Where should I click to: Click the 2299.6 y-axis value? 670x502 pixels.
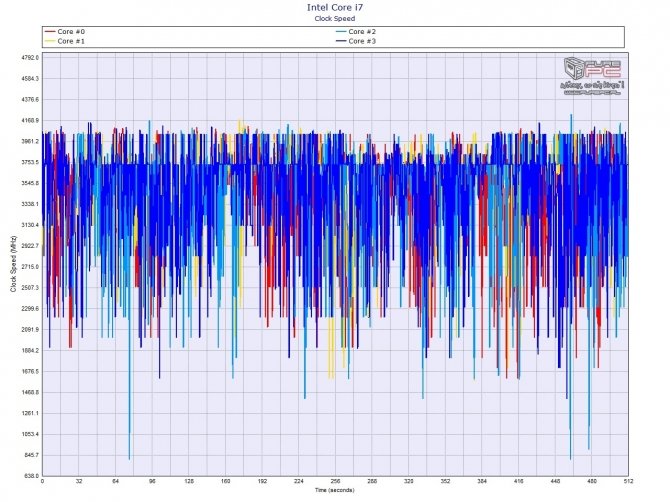pos(31,309)
